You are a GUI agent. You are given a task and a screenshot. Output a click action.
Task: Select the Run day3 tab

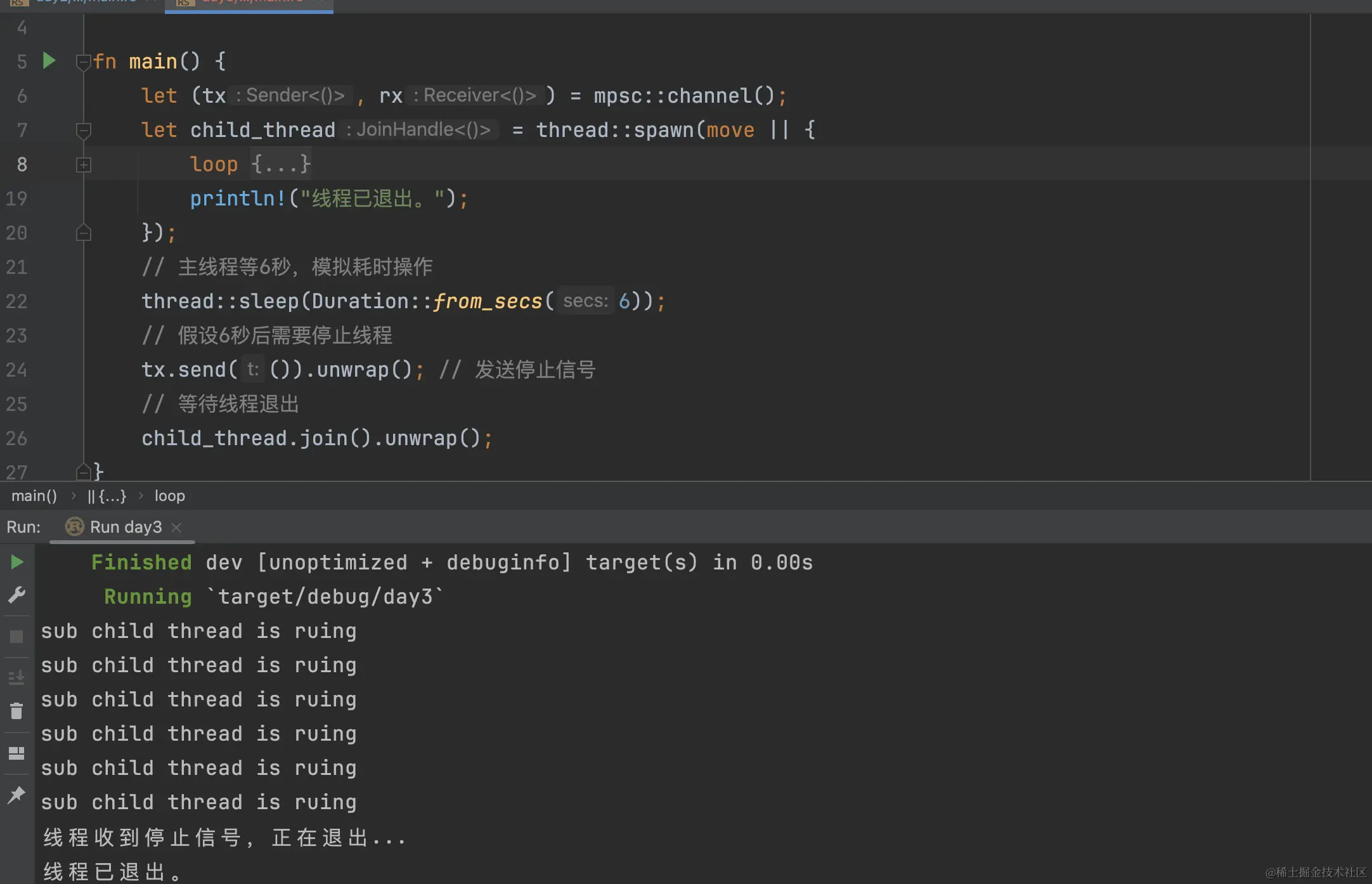[x=126, y=527]
